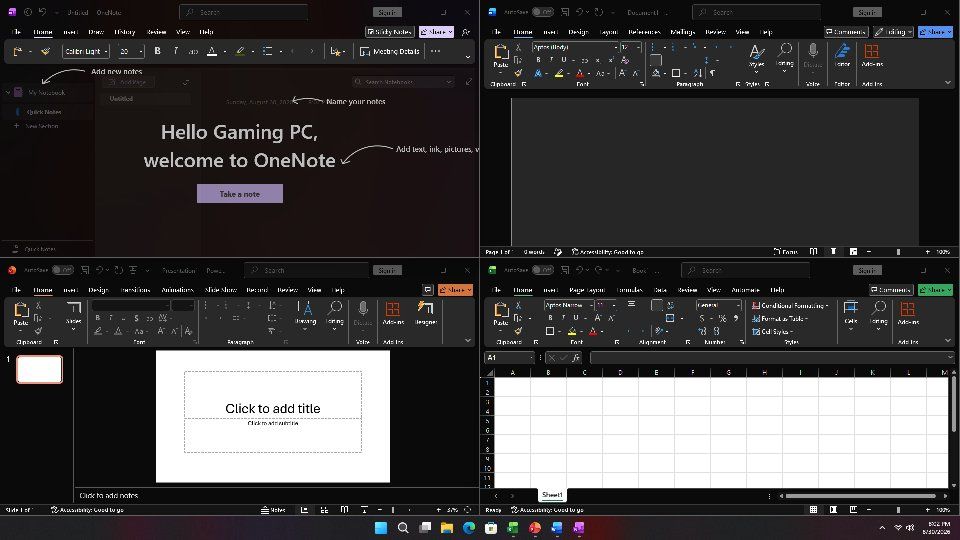
Task: Click the OneNote bullet list icon
Action: pos(268,51)
